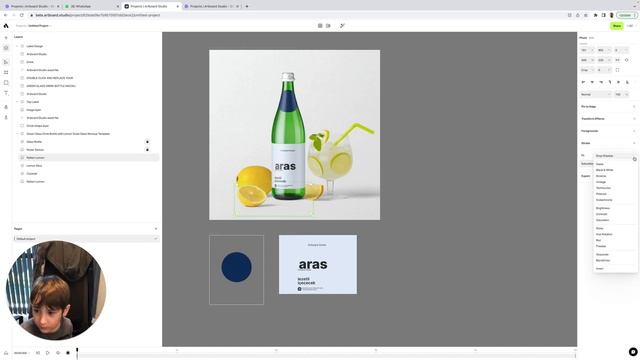Click the aras label design artboard
The width and height of the screenshot is (640, 360).
pos(318,264)
